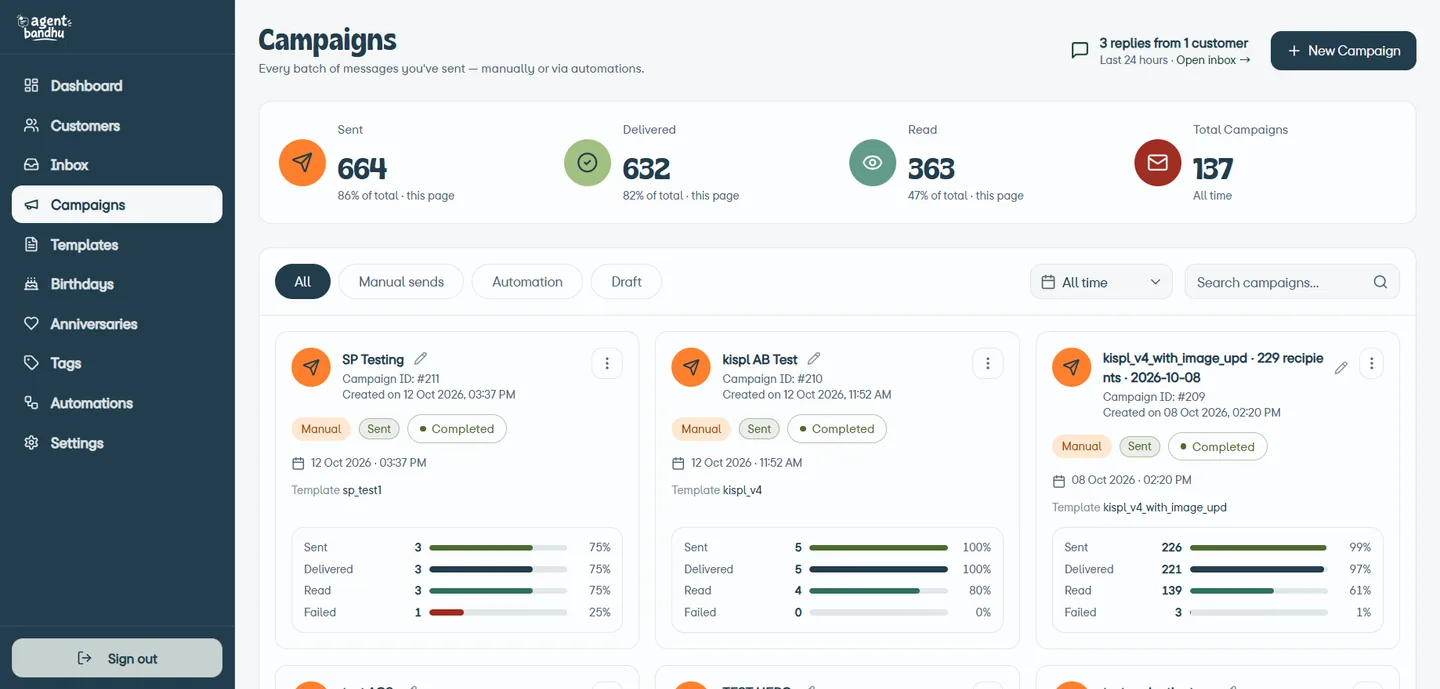Click the green Delivered checkmark icon

click(x=587, y=162)
